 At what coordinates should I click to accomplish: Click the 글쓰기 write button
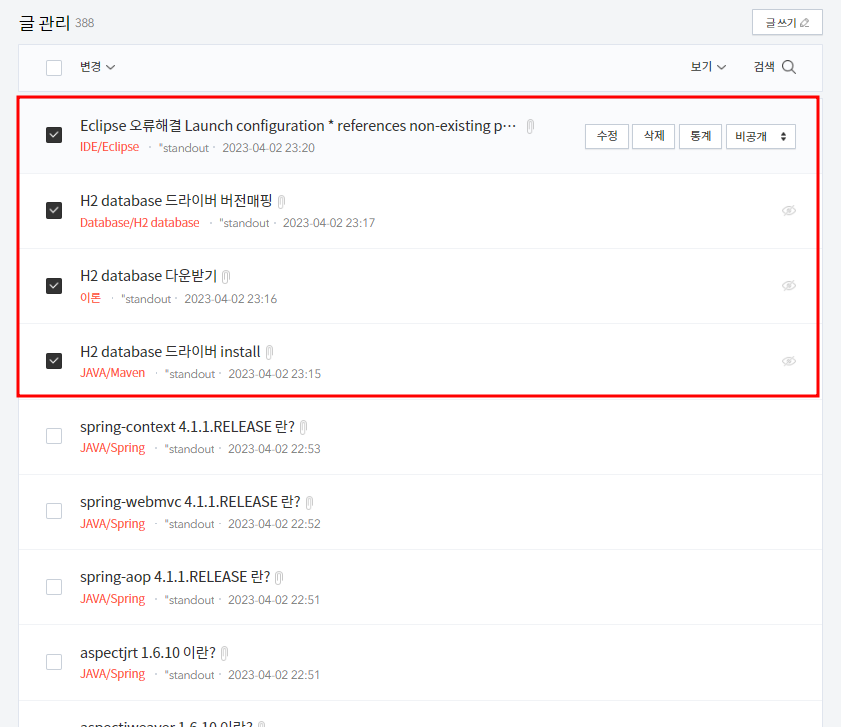[787, 23]
